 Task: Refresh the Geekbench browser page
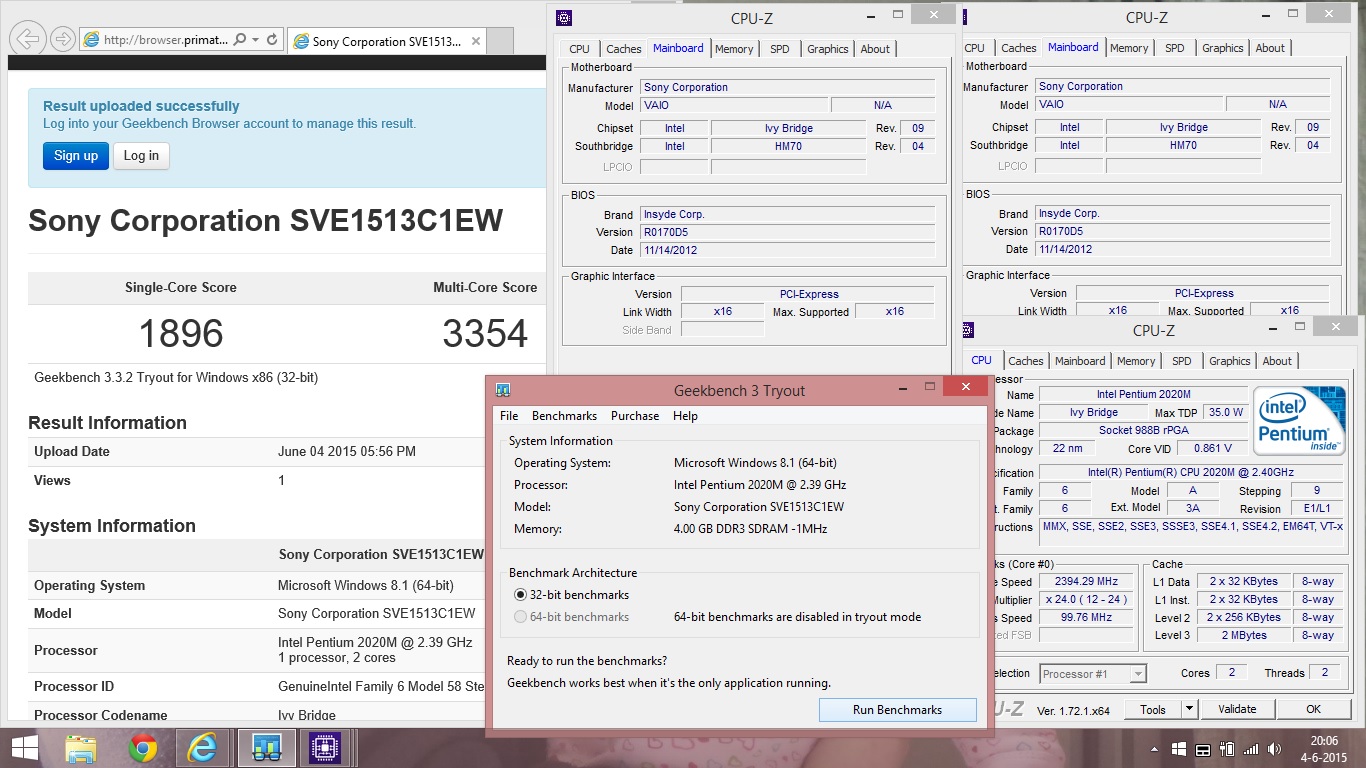(x=272, y=40)
